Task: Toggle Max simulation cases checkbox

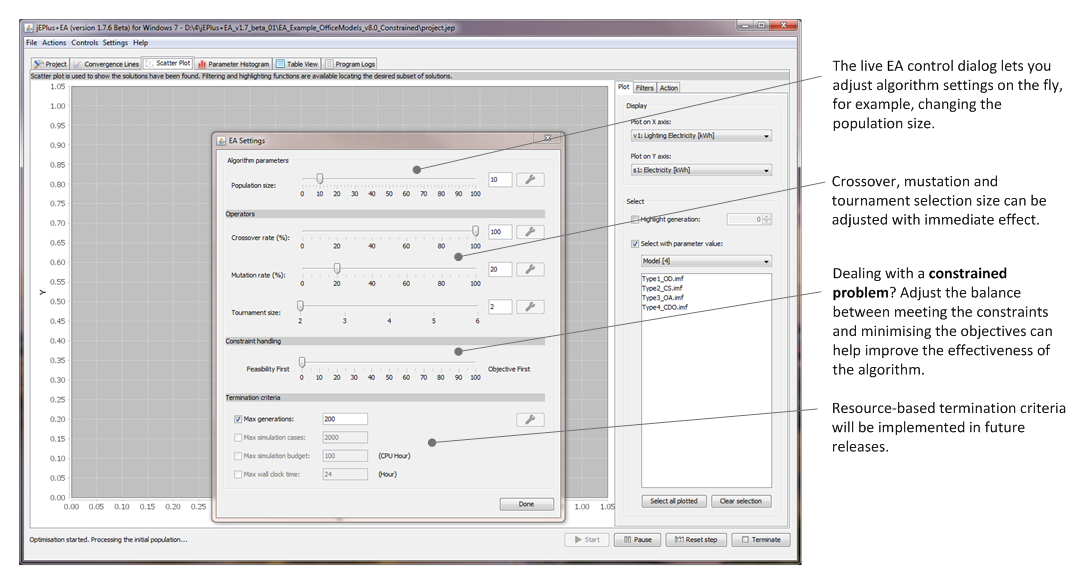Action: 238,438
